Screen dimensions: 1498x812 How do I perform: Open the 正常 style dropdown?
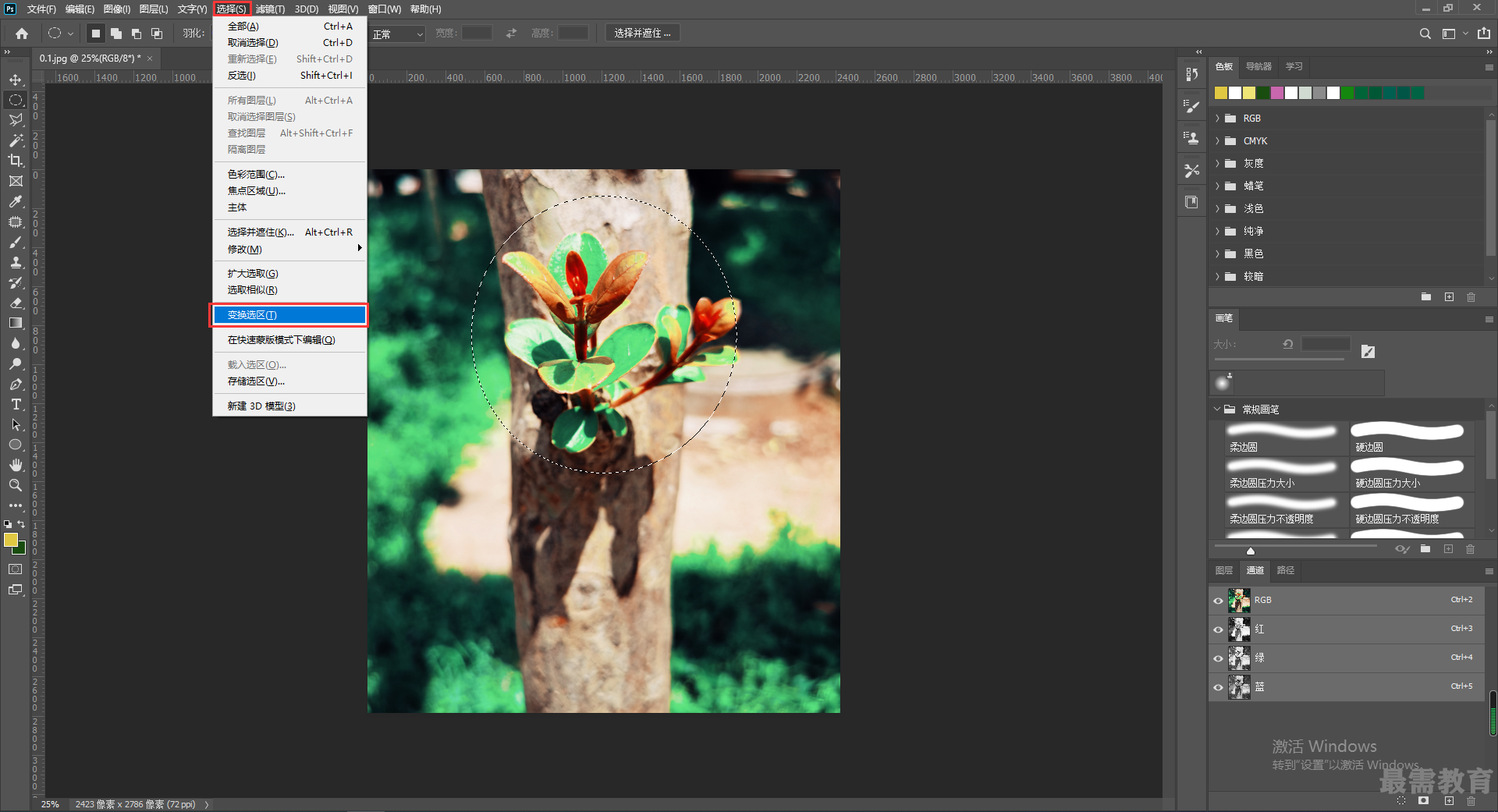(397, 34)
